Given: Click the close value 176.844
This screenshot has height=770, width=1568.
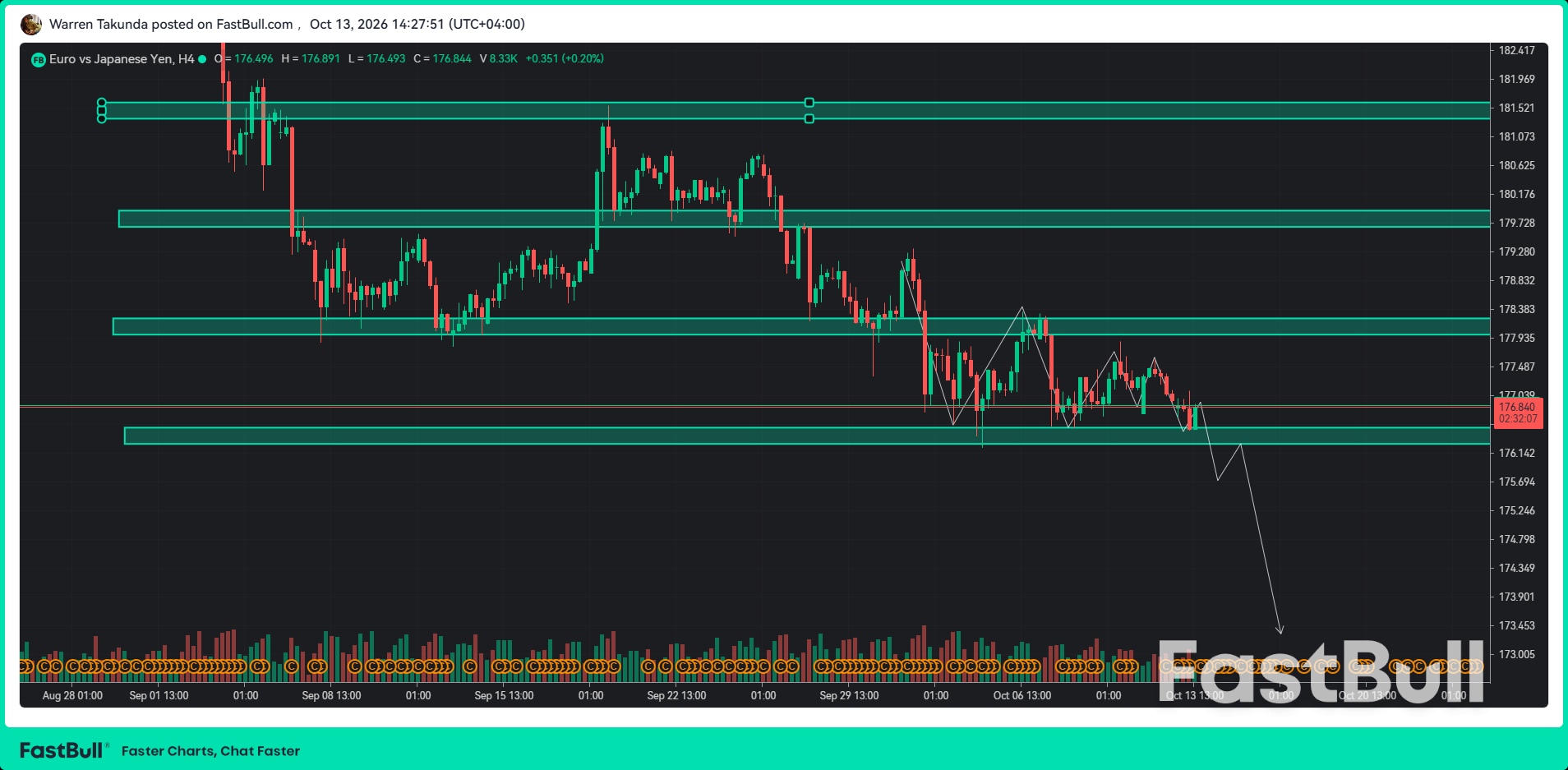Looking at the screenshot, I should click(x=452, y=59).
